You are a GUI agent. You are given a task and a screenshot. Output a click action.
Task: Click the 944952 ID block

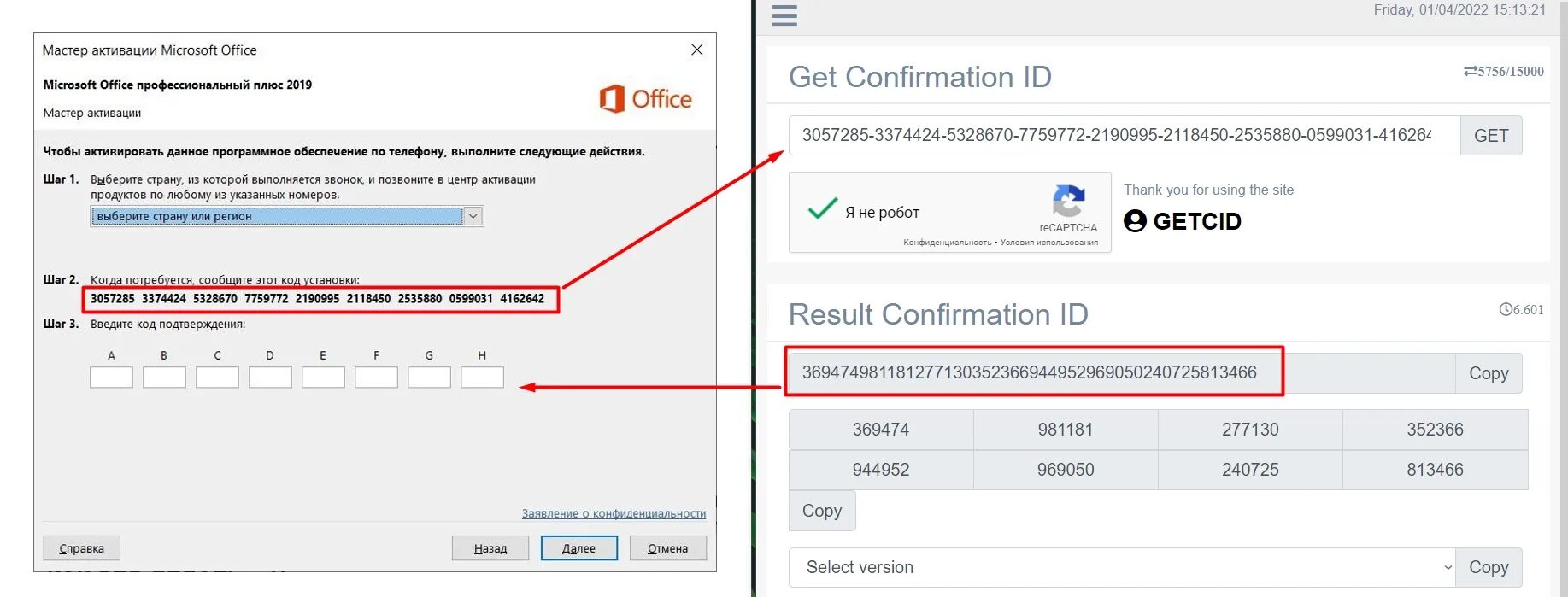tap(881, 470)
